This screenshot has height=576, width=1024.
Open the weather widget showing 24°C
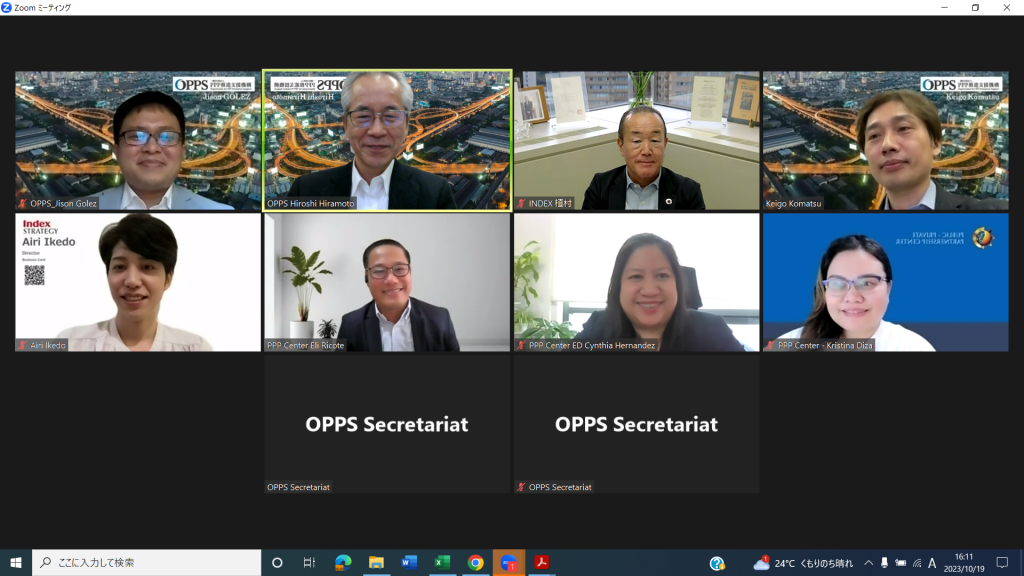803,563
